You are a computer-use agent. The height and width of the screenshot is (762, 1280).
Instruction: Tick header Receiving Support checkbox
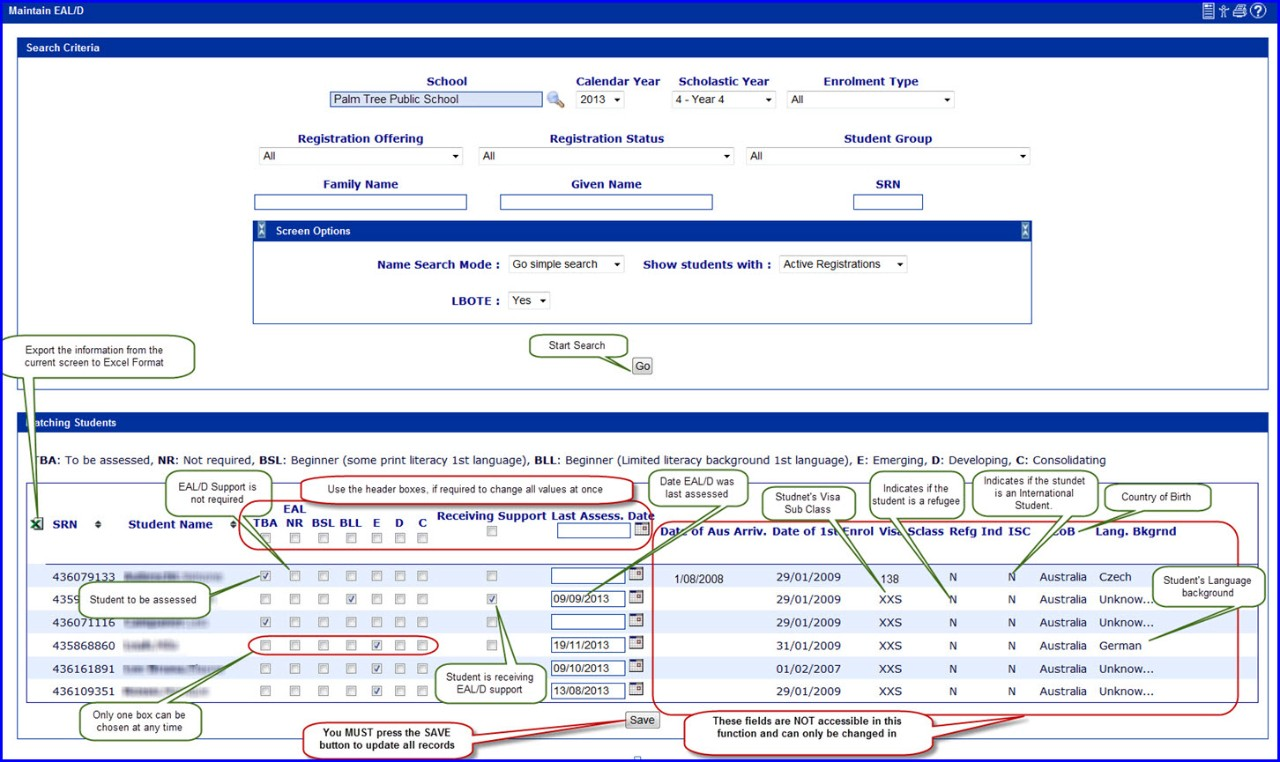(491, 532)
